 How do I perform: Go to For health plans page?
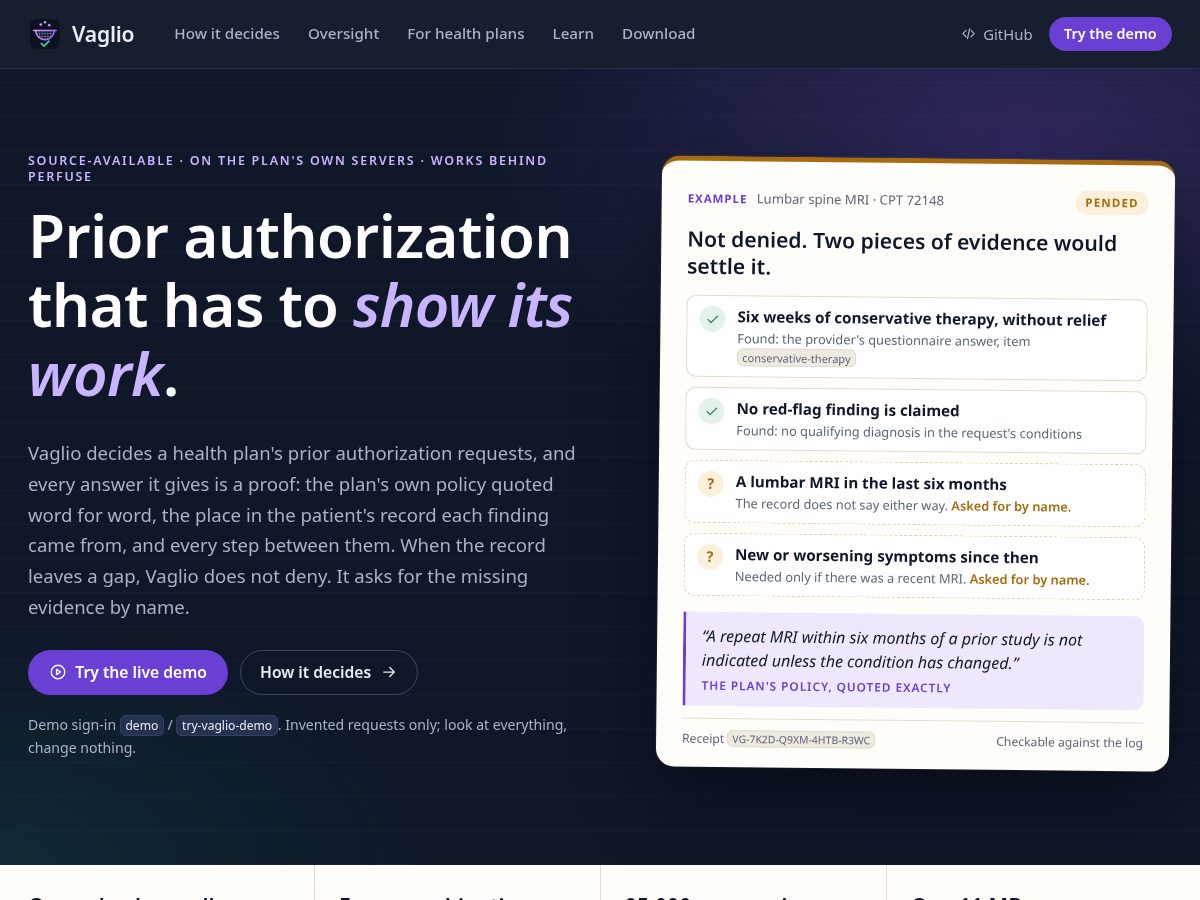coord(466,34)
